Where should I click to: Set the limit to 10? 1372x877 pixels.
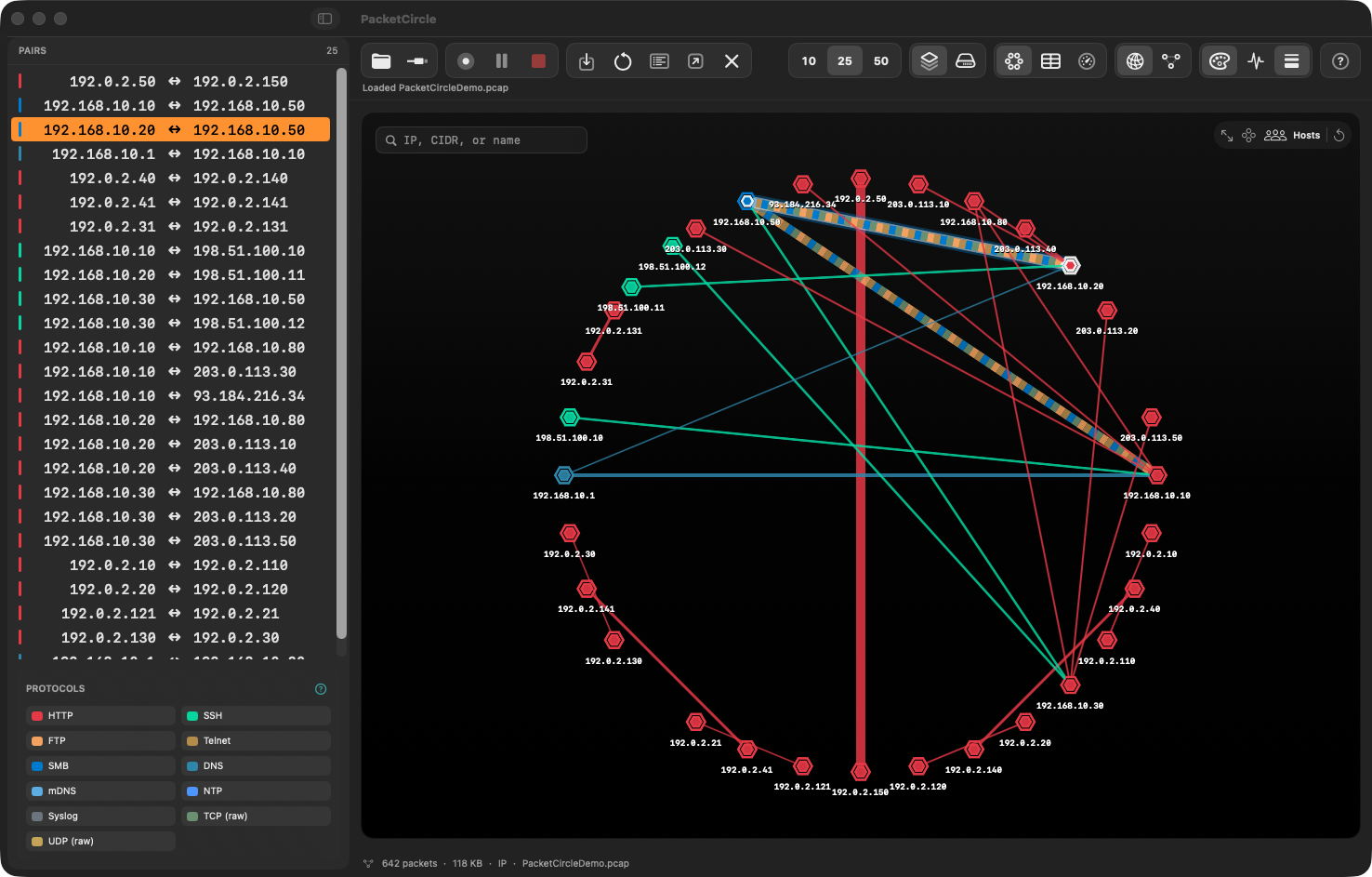(x=809, y=61)
